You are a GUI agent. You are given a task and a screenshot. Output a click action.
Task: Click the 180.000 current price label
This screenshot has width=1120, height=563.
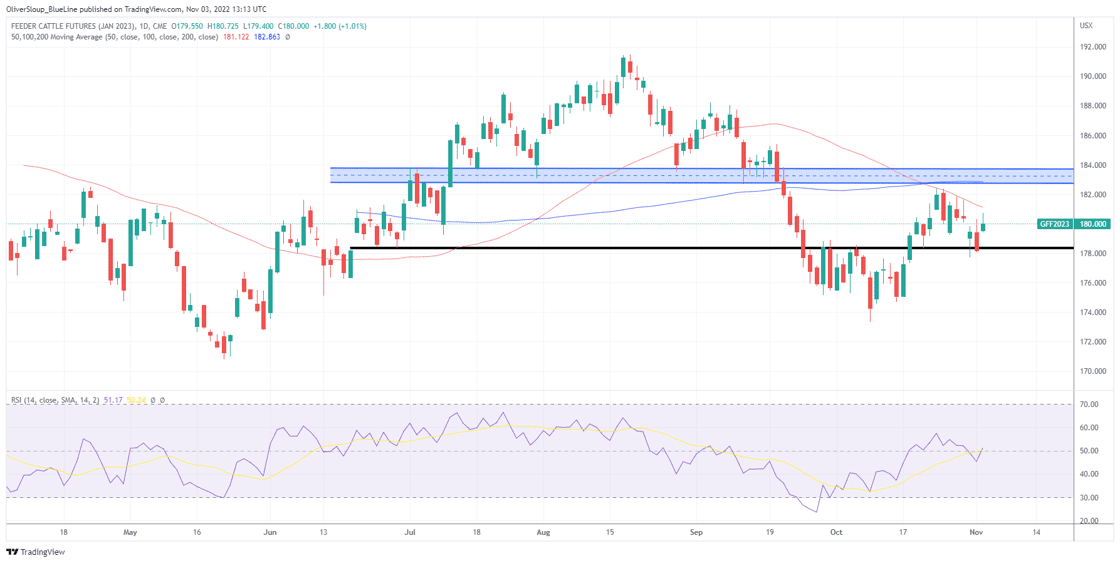coord(1092,224)
